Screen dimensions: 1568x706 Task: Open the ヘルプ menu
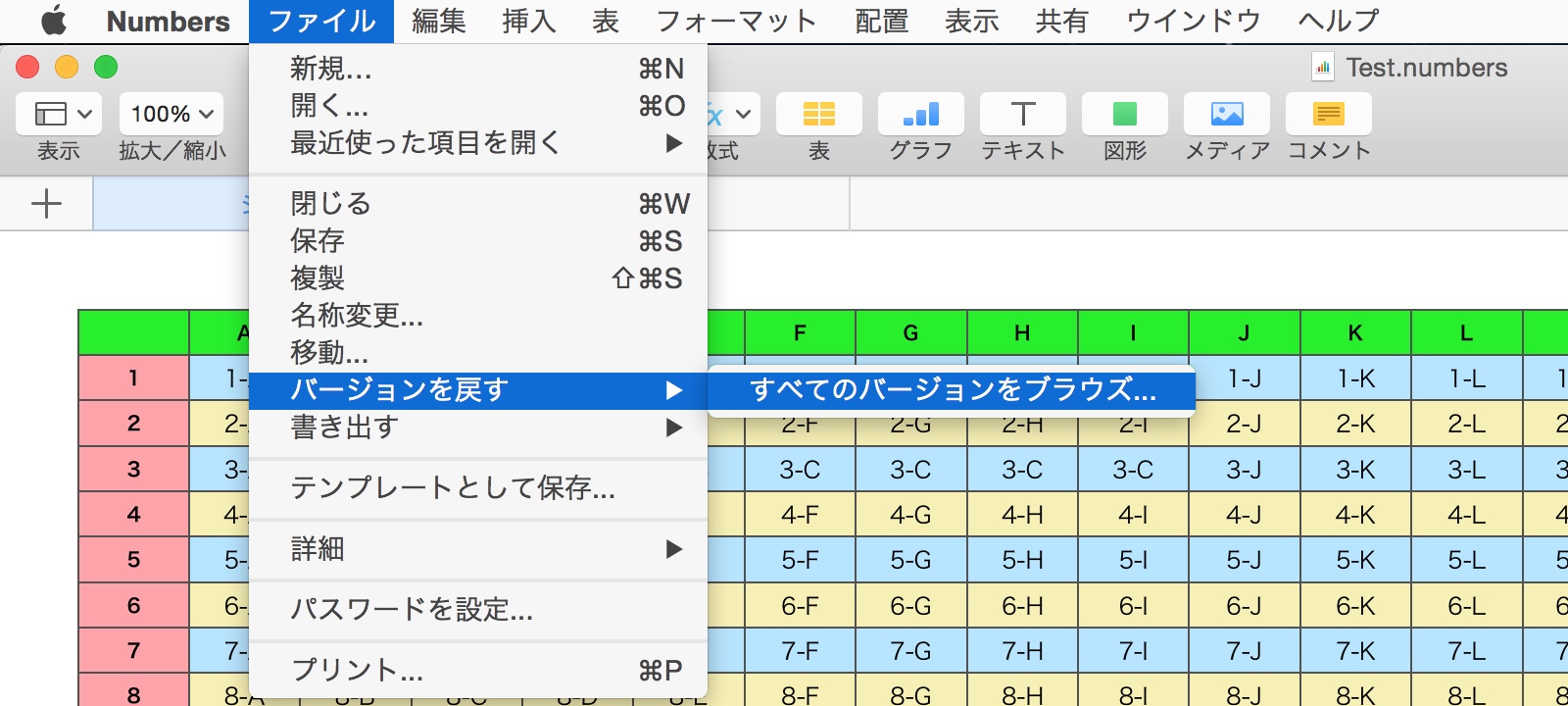click(x=1339, y=21)
